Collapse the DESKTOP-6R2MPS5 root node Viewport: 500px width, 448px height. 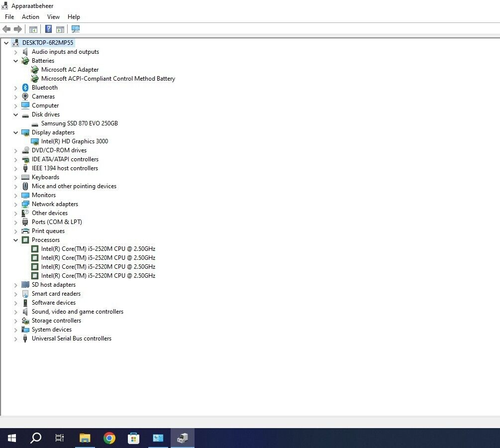tap(6, 43)
